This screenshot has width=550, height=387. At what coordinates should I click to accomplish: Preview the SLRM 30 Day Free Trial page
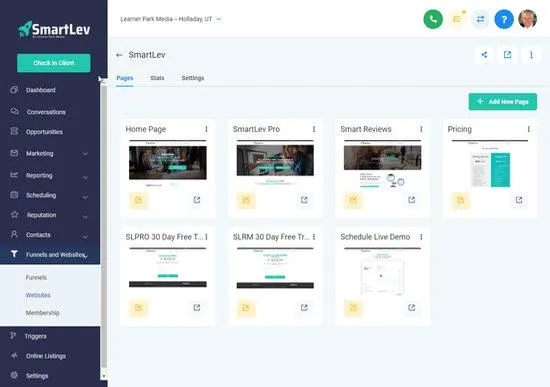[x=304, y=308]
